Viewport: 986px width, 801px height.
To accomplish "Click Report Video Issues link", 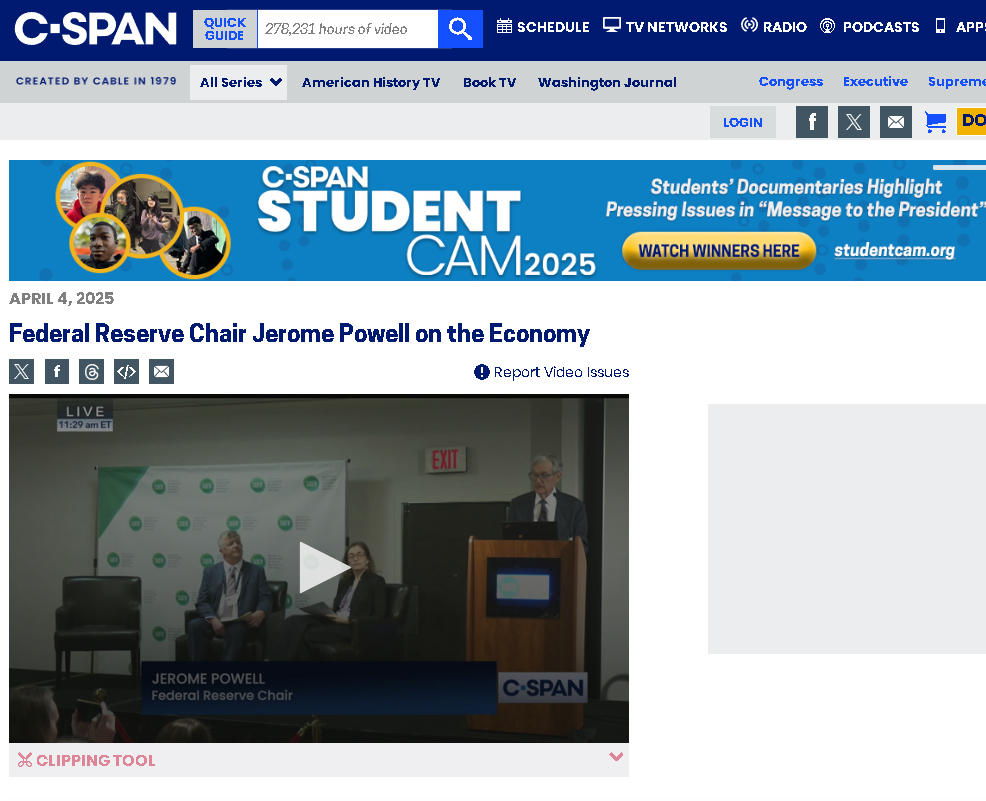I will coord(551,372).
